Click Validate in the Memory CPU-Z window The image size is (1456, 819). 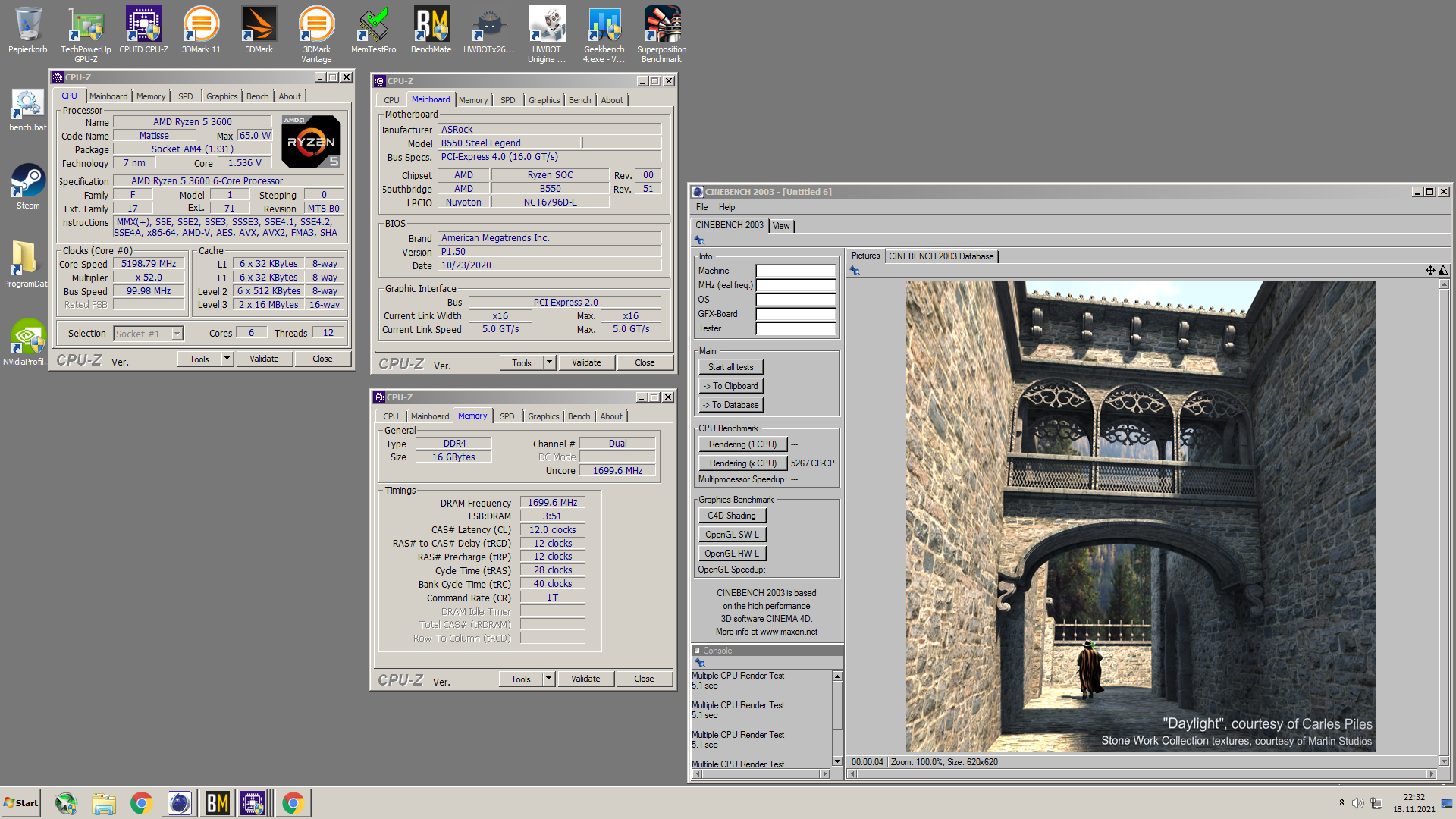click(x=585, y=679)
